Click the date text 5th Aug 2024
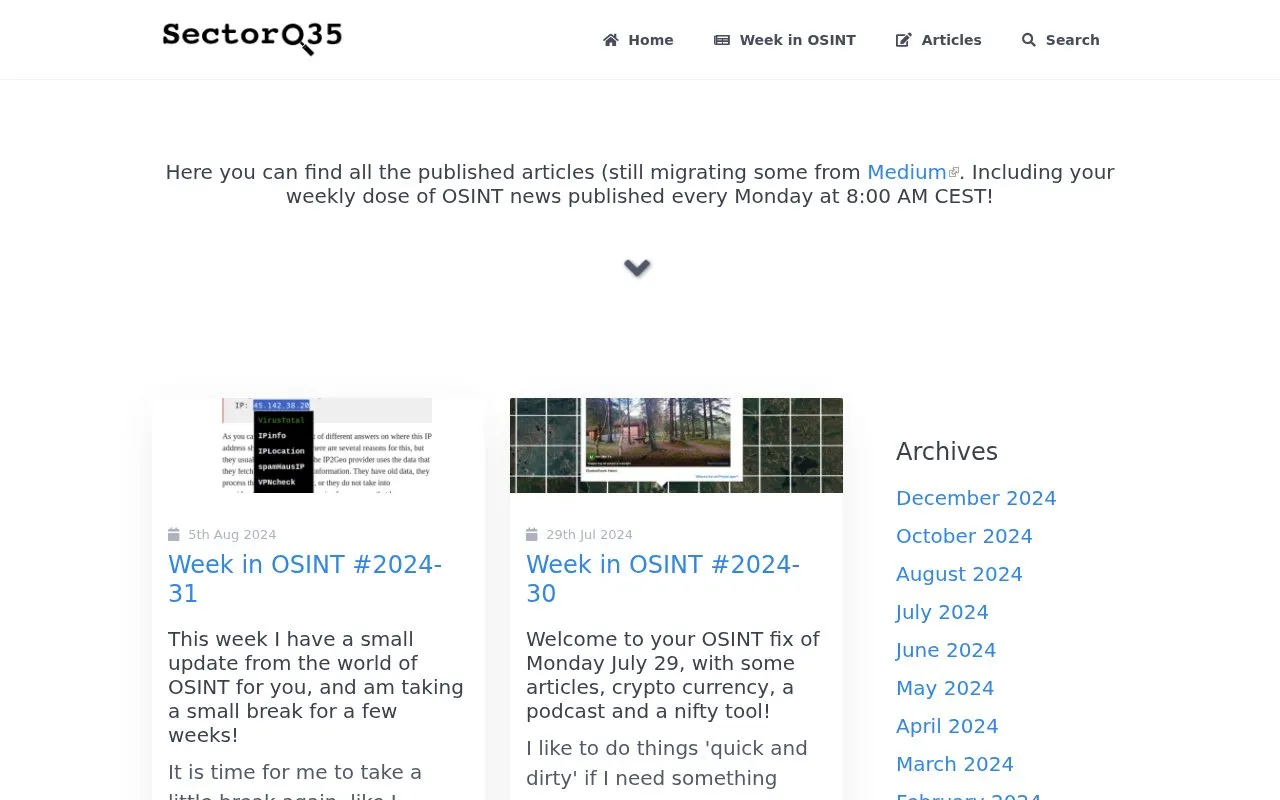1280x800 pixels. click(x=232, y=535)
